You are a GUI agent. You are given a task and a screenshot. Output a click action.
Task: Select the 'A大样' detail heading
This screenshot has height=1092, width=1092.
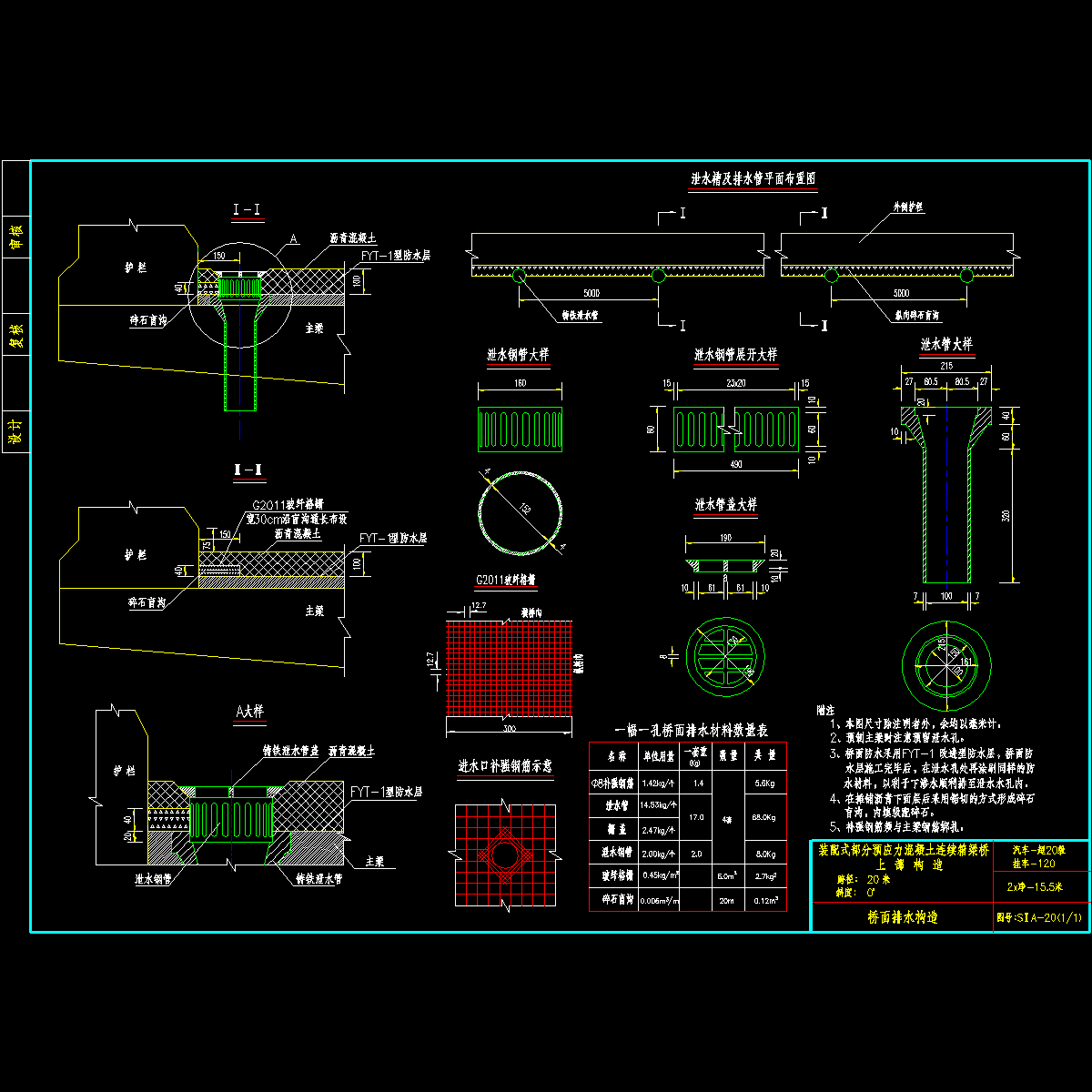click(249, 712)
